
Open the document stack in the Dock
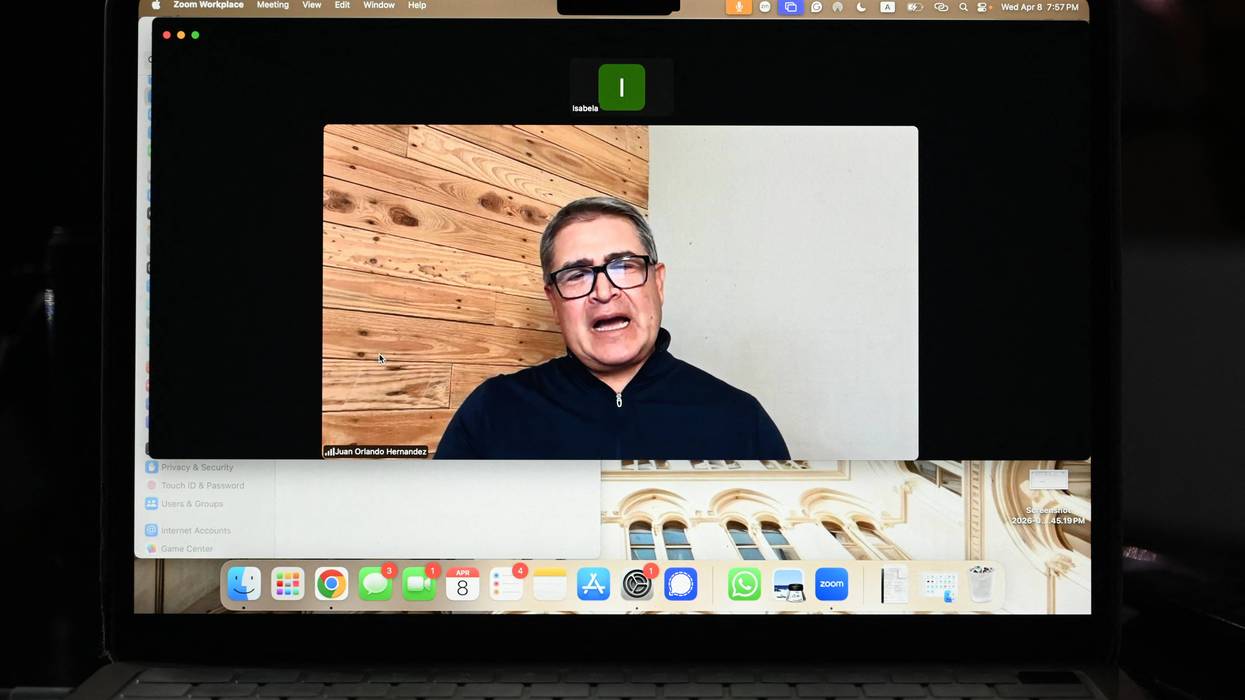[893, 584]
